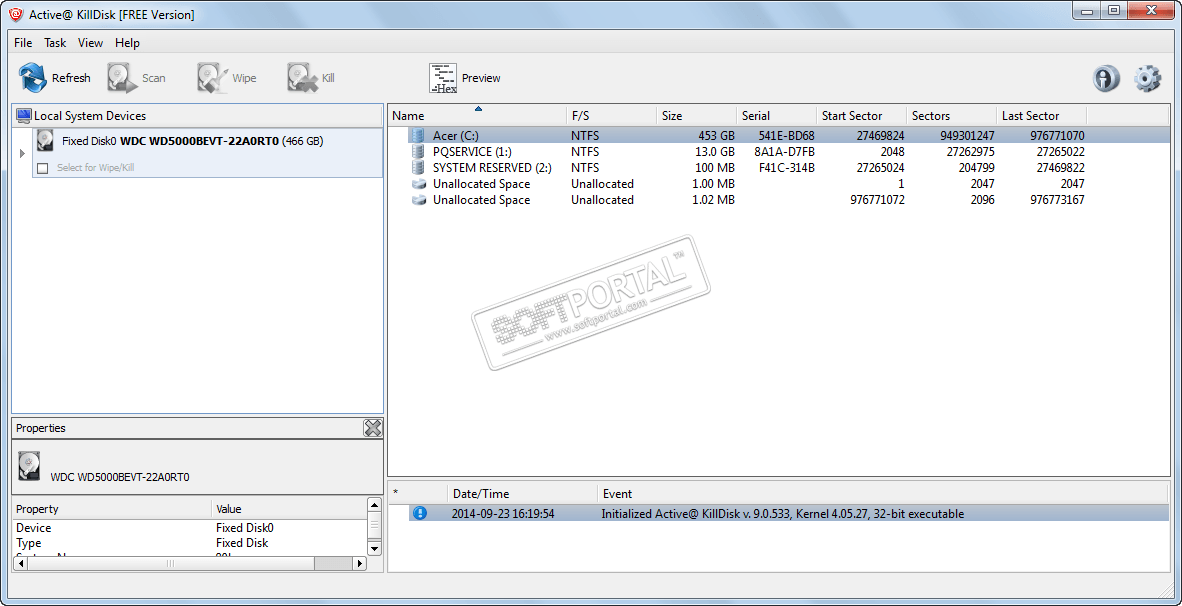The height and width of the screenshot is (606, 1182).
Task: Click the properties horizontal scrollbar thumb
Action: pyautogui.click(x=171, y=563)
